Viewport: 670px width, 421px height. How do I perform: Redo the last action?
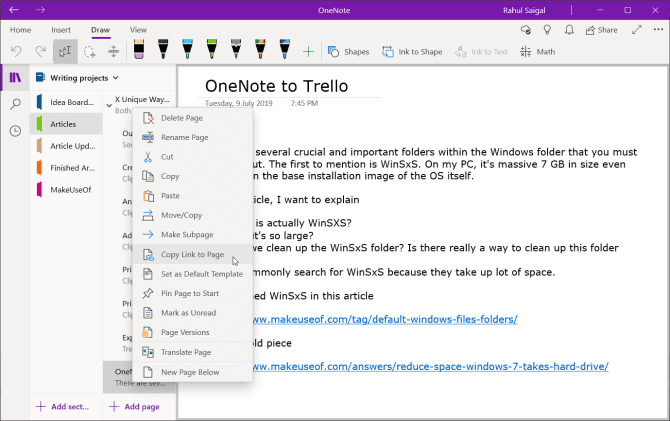click(41, 52)
